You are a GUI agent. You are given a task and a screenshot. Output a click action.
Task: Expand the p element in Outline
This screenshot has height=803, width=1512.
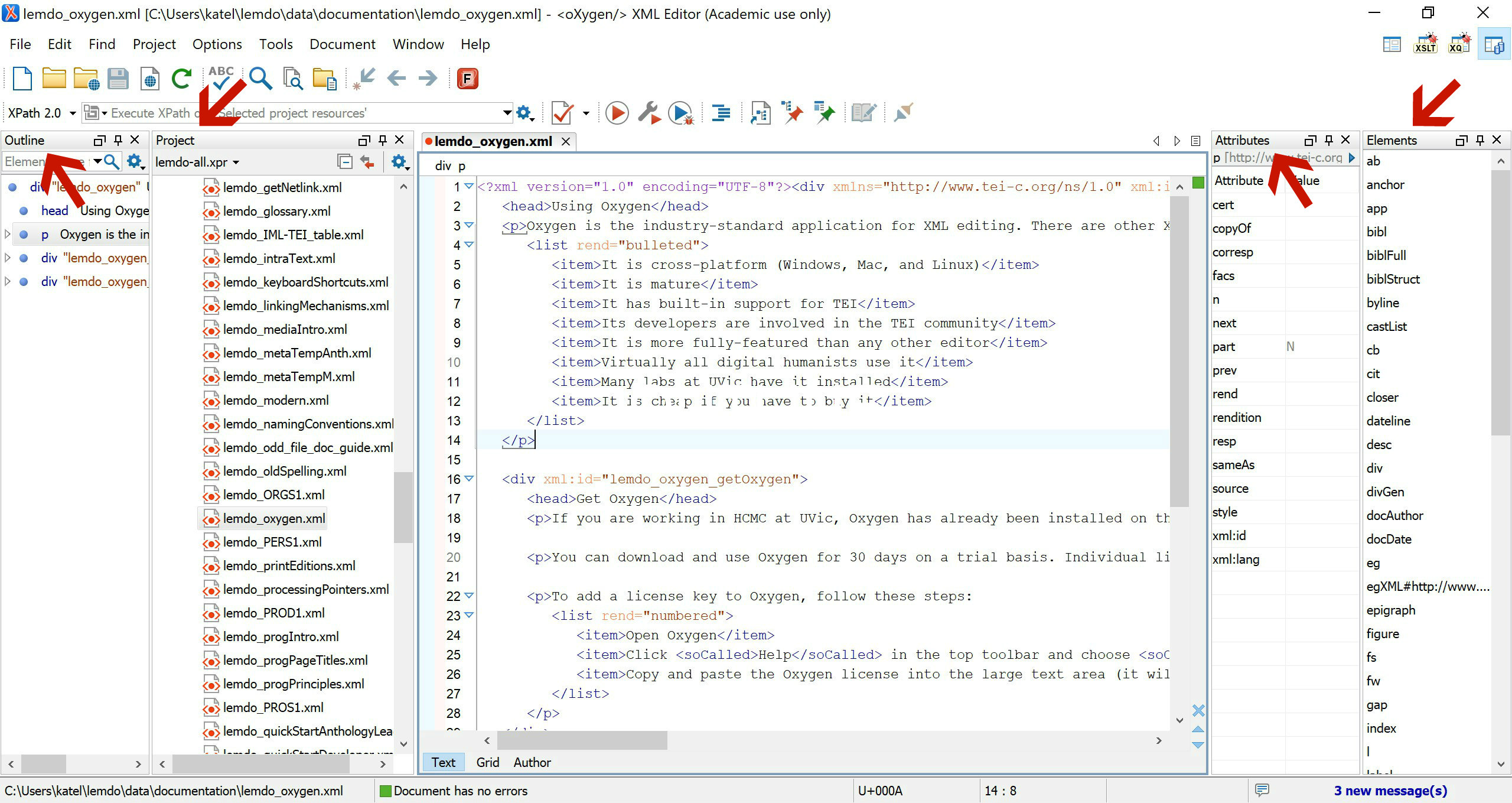7,234
